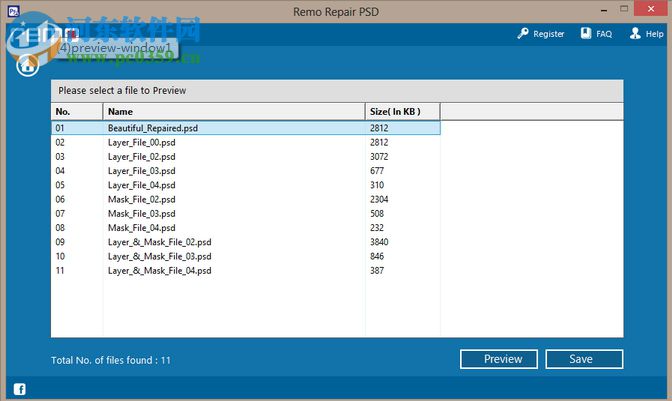
Task: Click size value 232
Action: [377, 227]
